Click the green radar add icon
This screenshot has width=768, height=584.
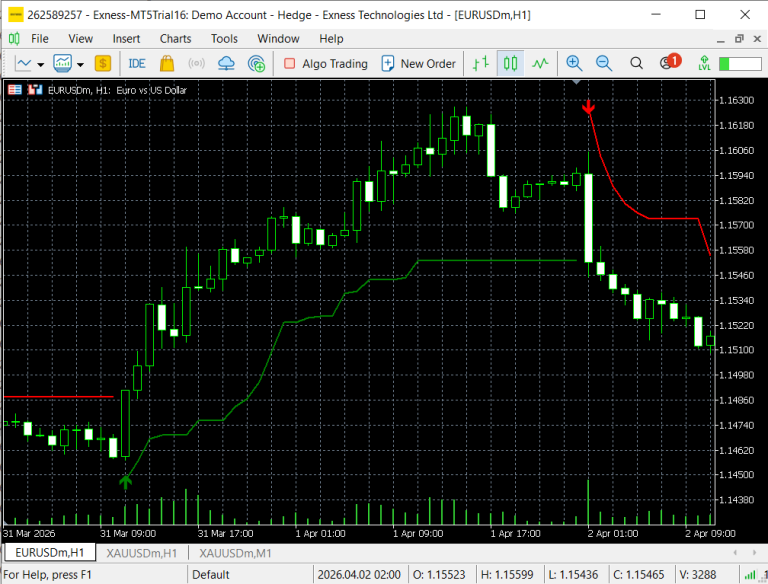coord(256,64)
